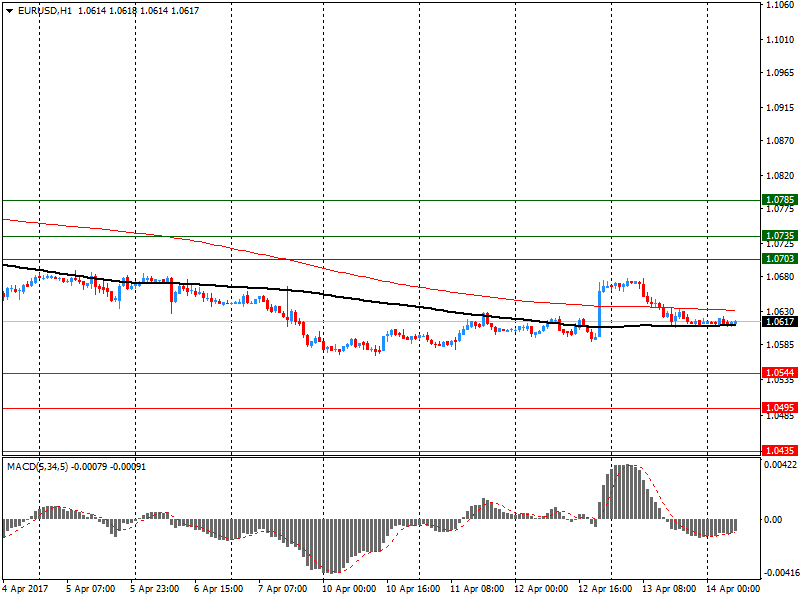800x600 pixels.
Task: Select the 1.0735 green resistance level label
Action: click(x=780, y=236)
